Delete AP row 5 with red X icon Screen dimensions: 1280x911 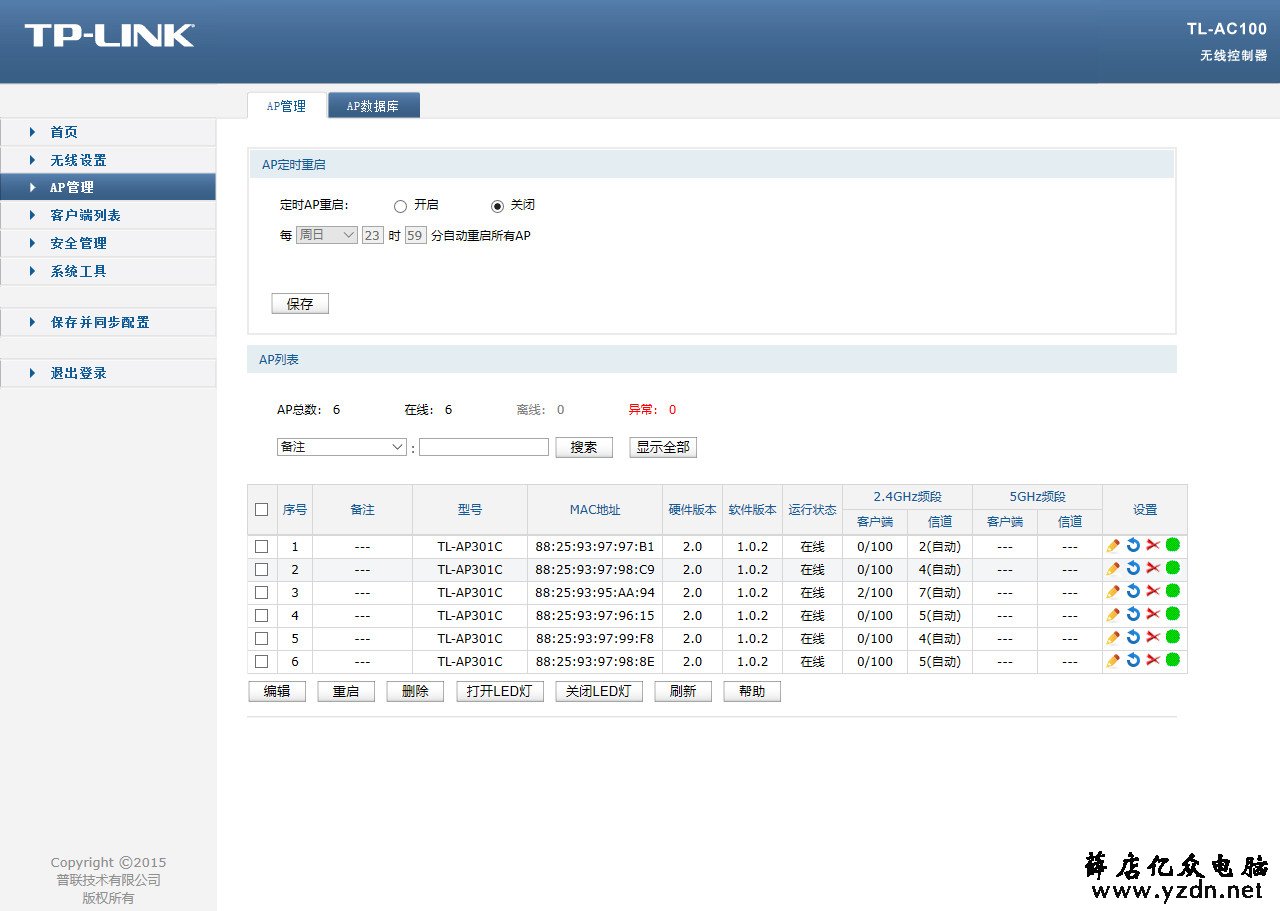1153,637
